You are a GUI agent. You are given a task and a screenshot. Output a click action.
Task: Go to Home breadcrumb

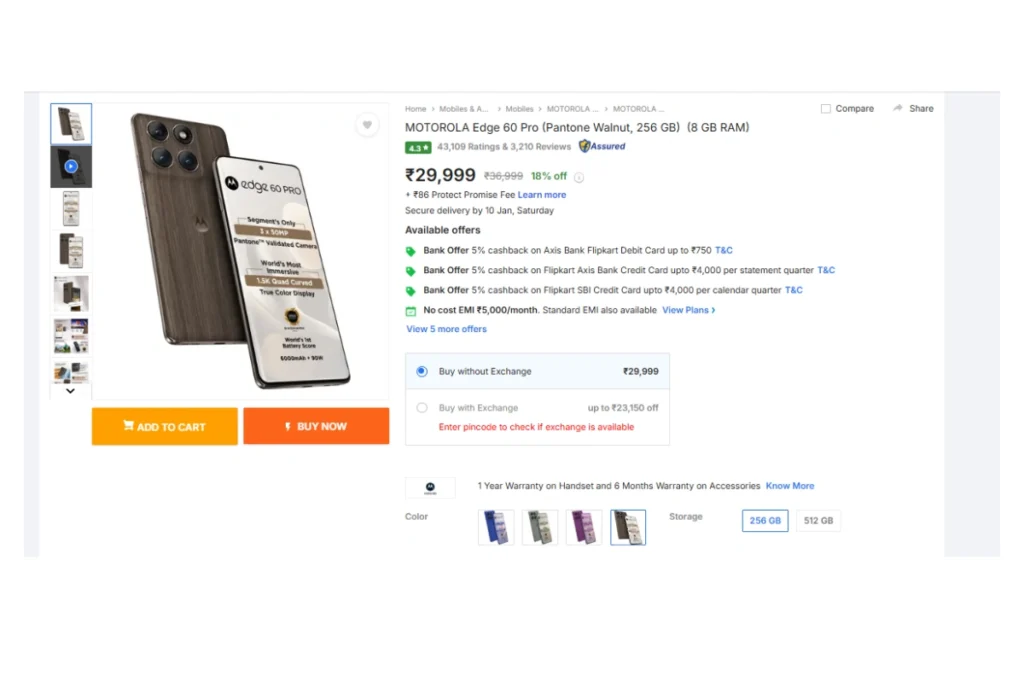pos(415,109)
